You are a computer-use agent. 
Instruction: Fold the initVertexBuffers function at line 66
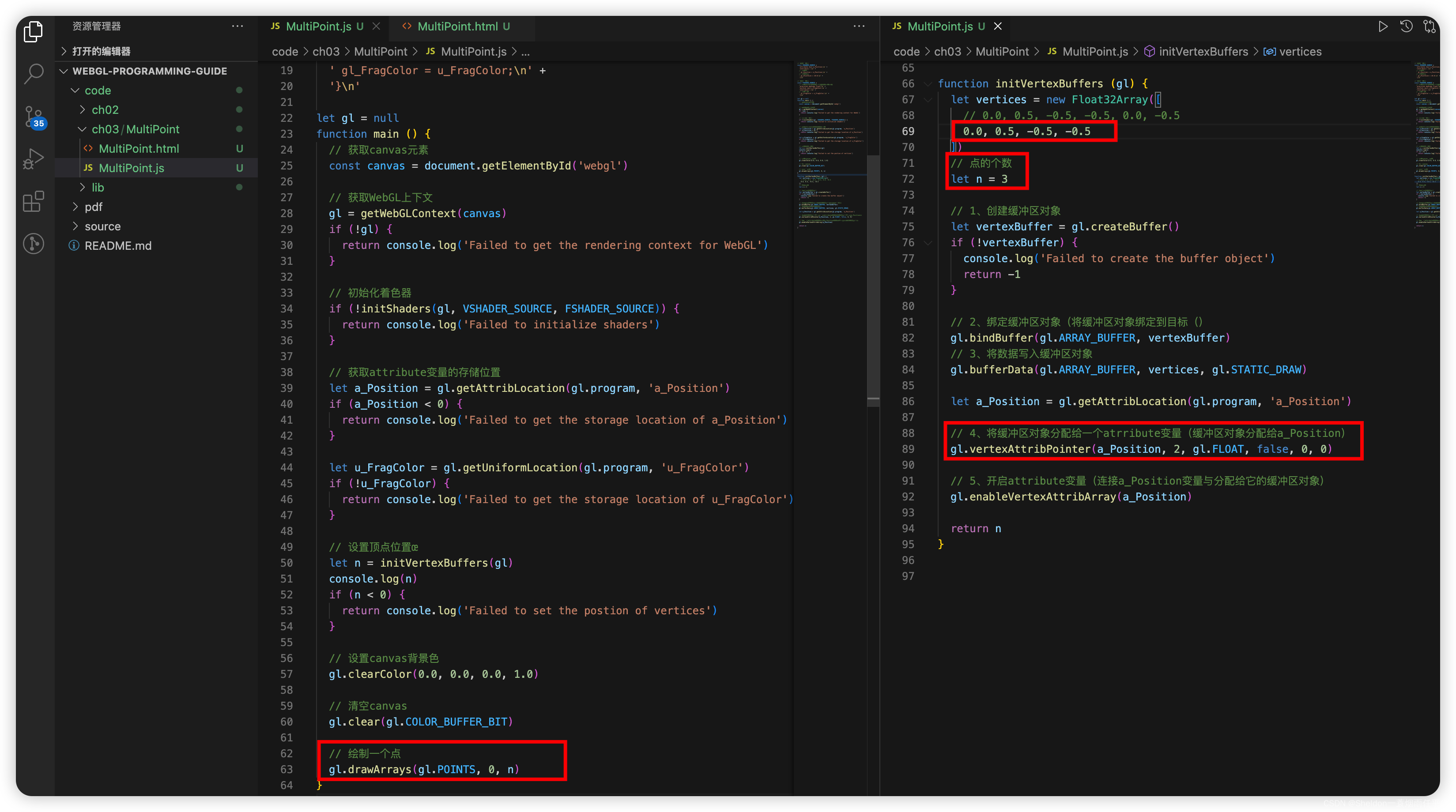pyautogui.click(x=928, y=84)
